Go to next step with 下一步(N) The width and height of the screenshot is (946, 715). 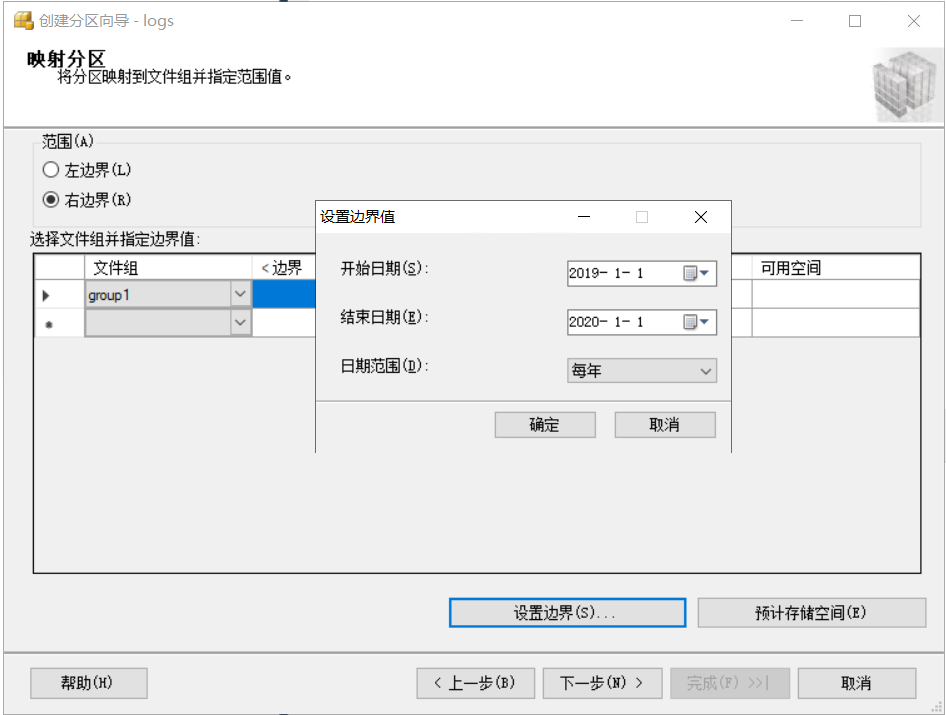point(602,683)
